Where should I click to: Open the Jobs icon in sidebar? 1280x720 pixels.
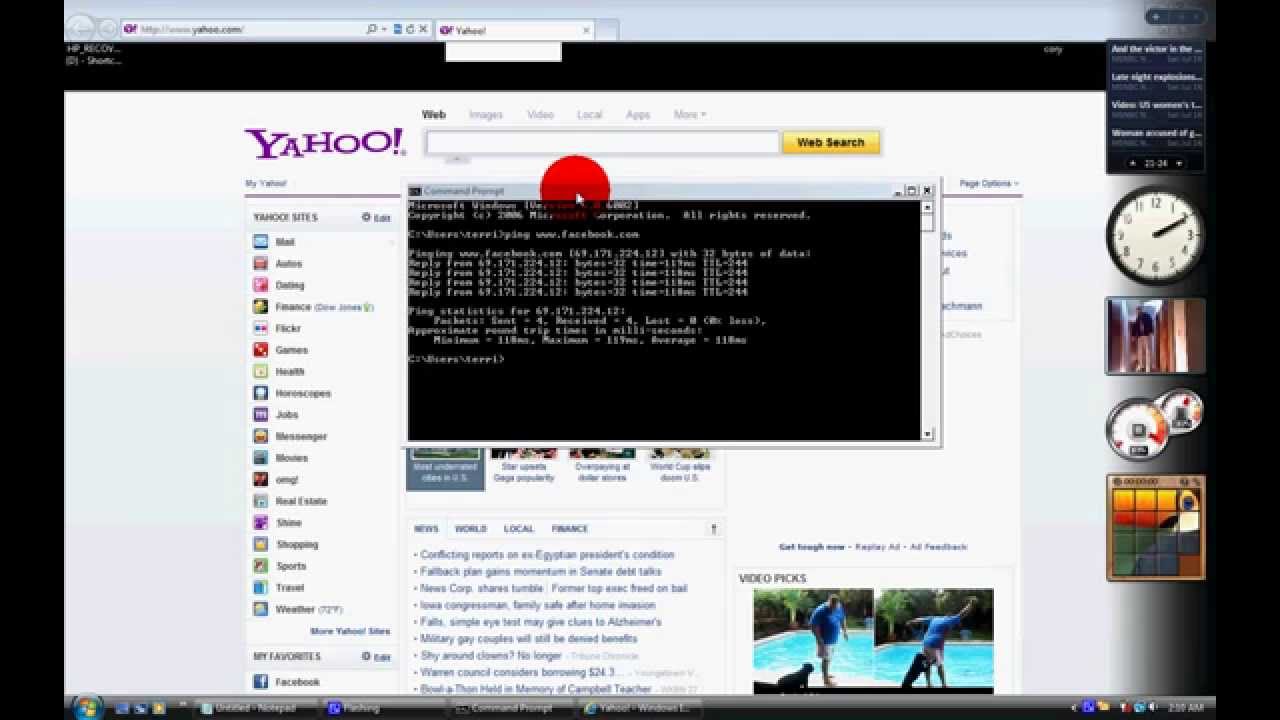[260, 415]
